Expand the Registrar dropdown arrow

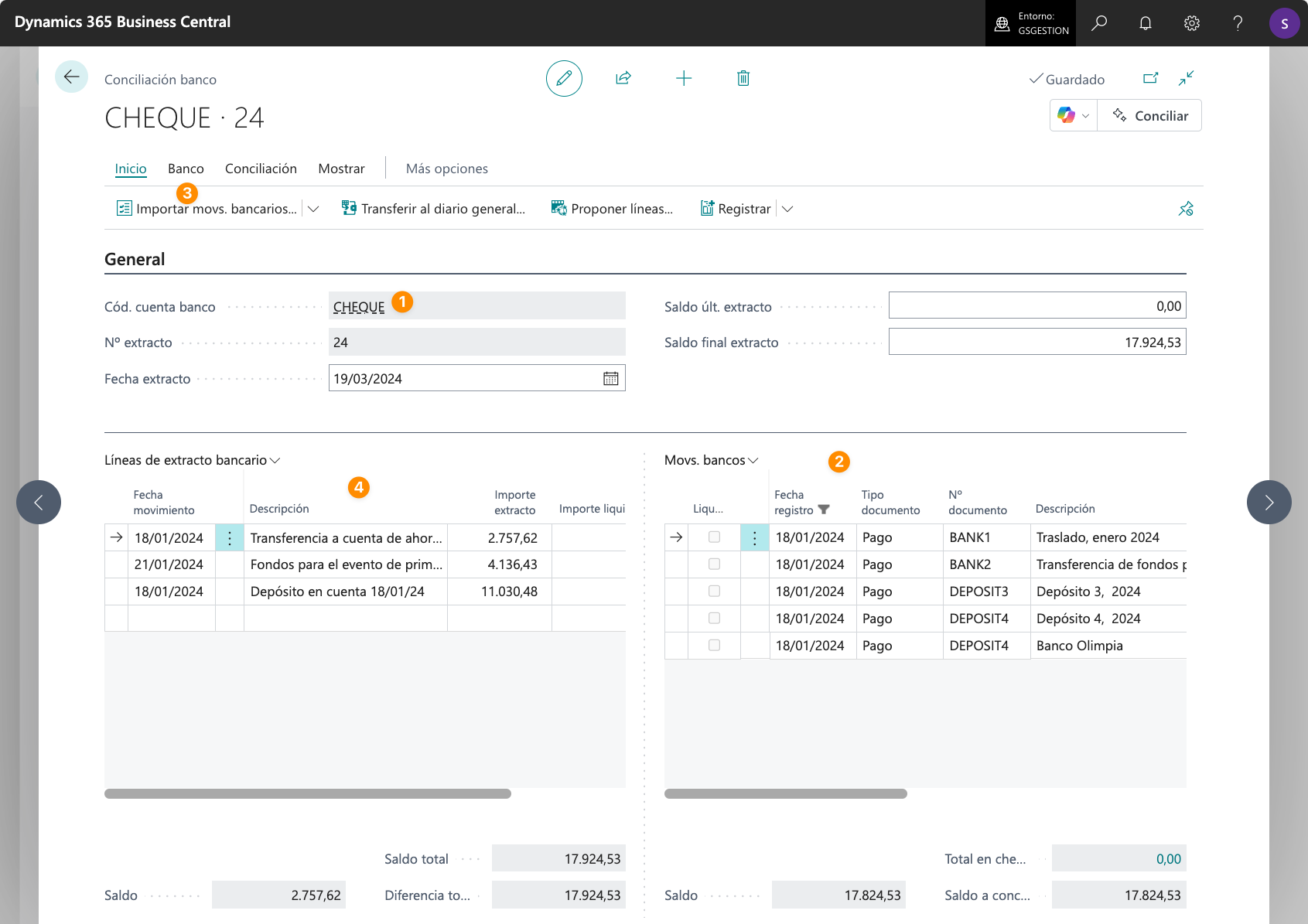pos(787,209)
